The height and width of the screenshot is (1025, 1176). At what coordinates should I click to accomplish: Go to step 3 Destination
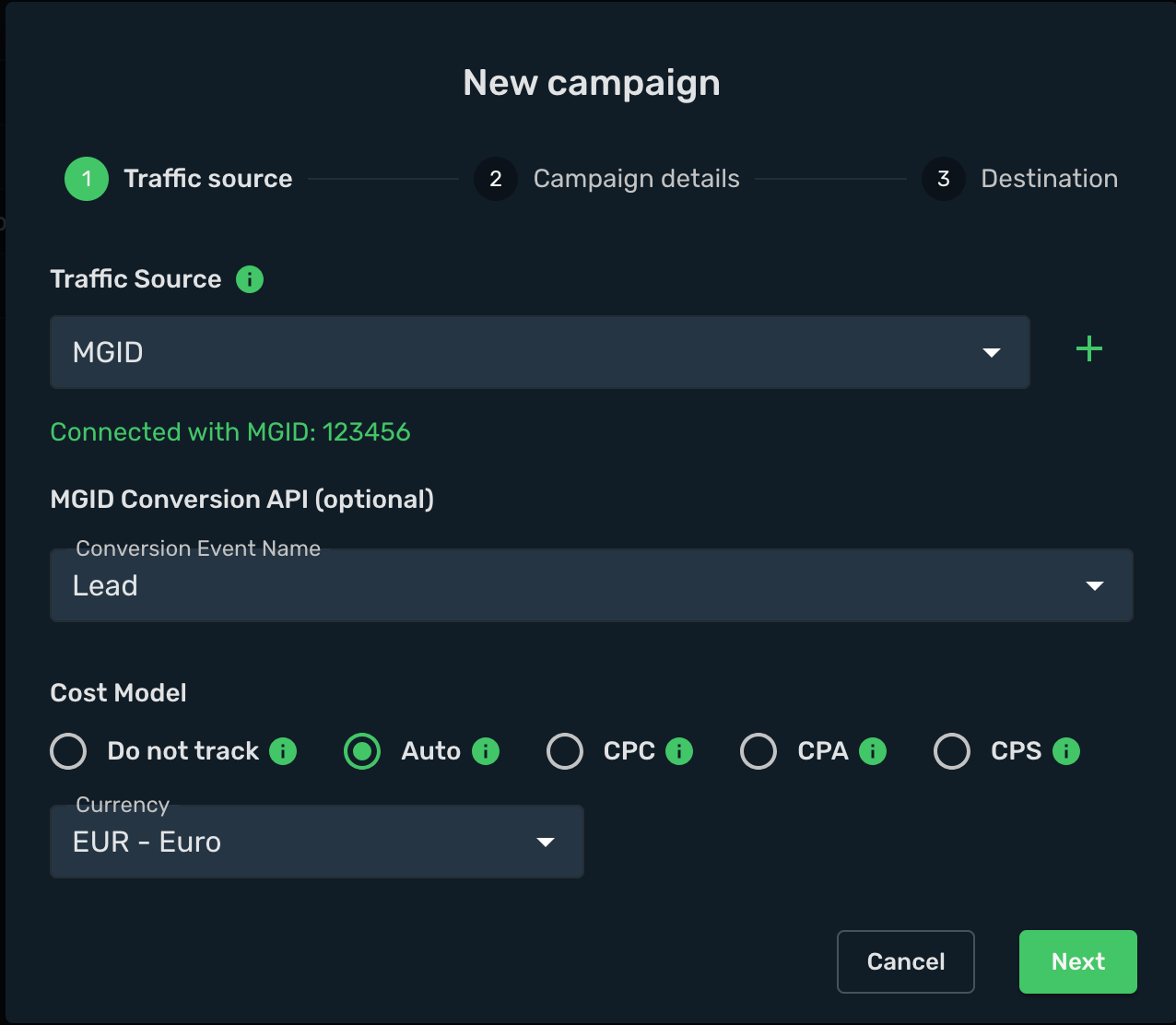[1020, 179]
